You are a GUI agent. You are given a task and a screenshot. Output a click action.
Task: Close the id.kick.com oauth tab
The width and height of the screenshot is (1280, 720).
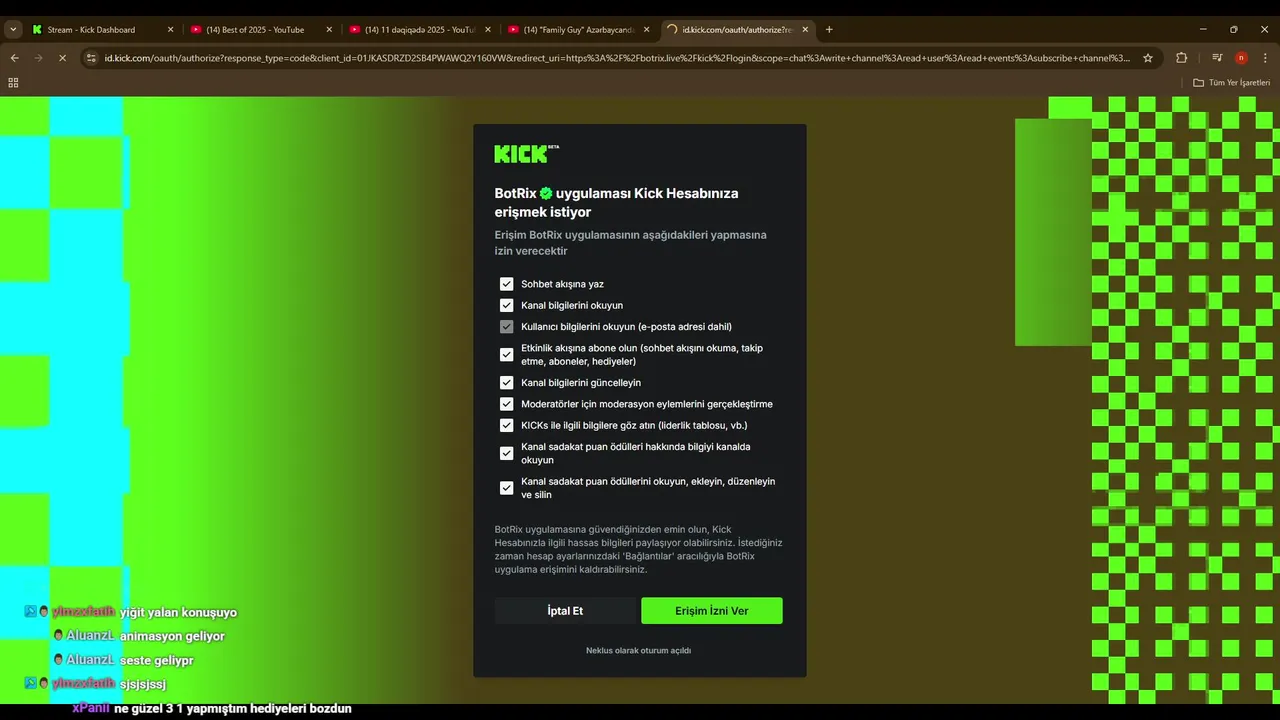[x=805, y=29]
